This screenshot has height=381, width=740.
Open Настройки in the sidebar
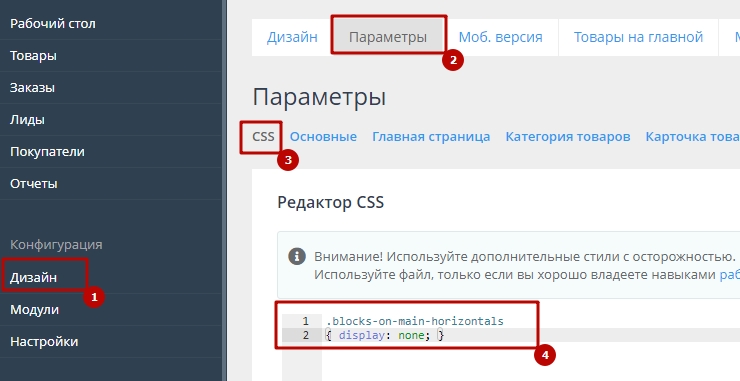coord(44,342)
